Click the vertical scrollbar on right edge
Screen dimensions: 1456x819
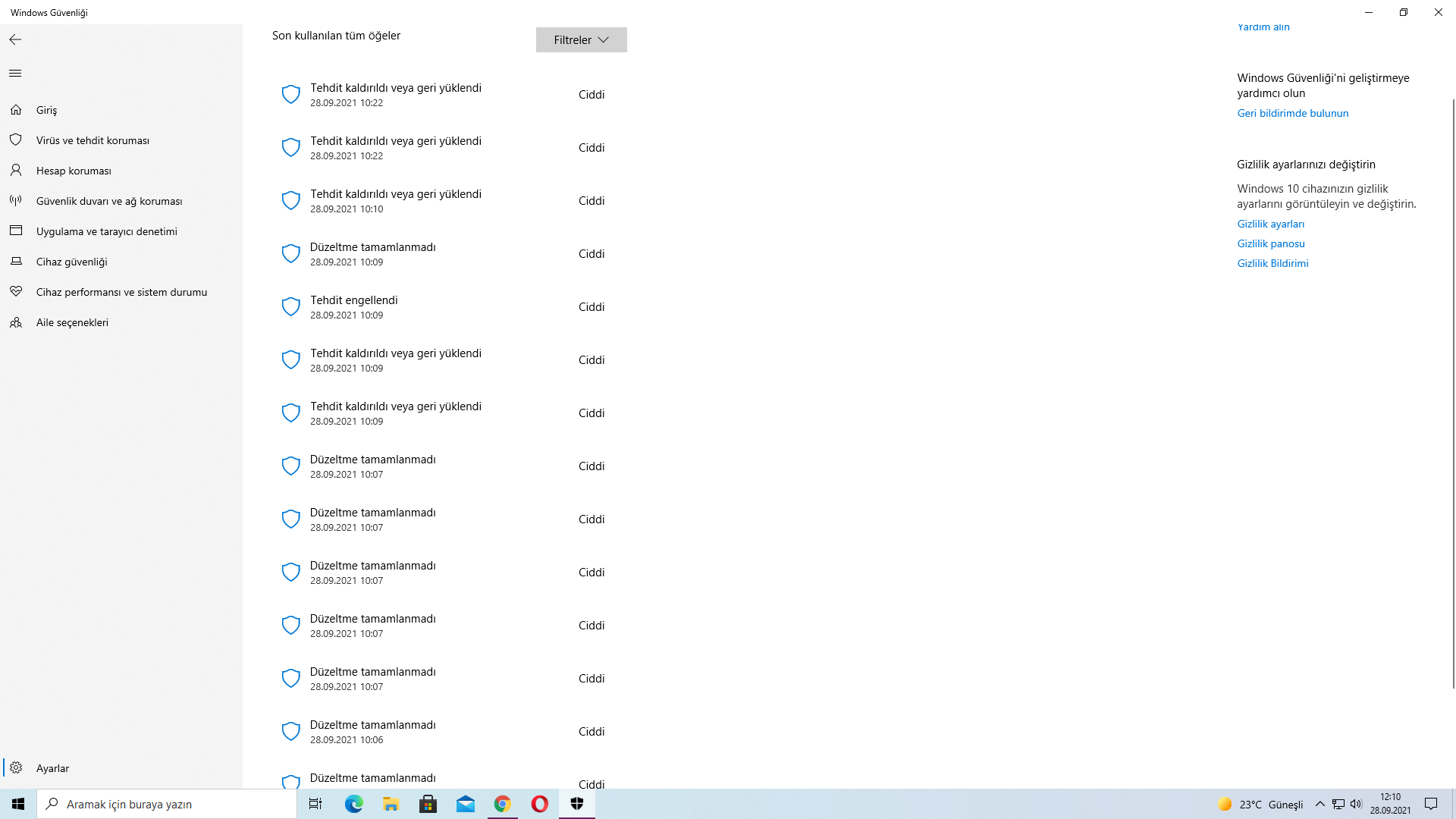(x=1453, y=394)
